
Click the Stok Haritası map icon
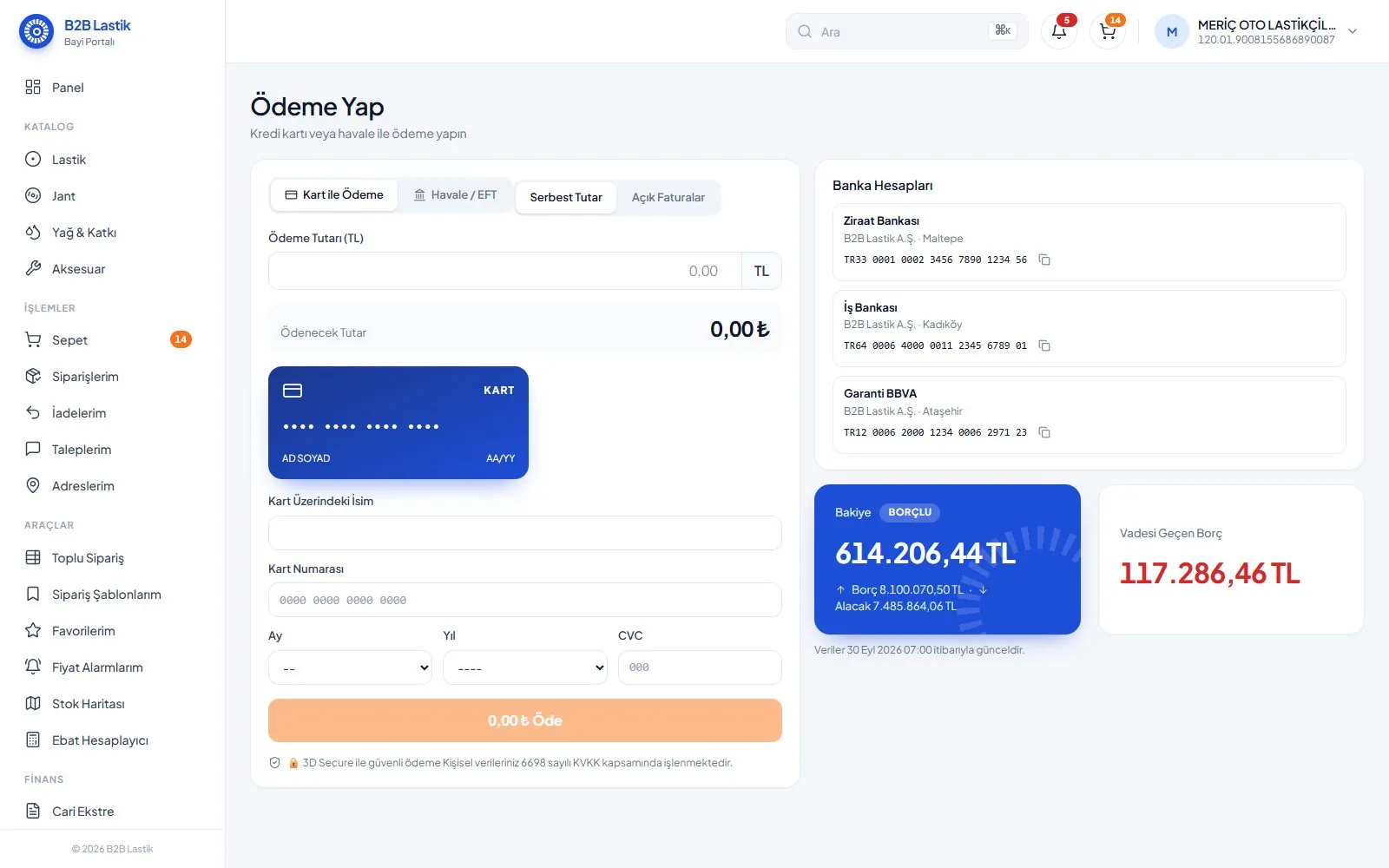click(33, 703)
